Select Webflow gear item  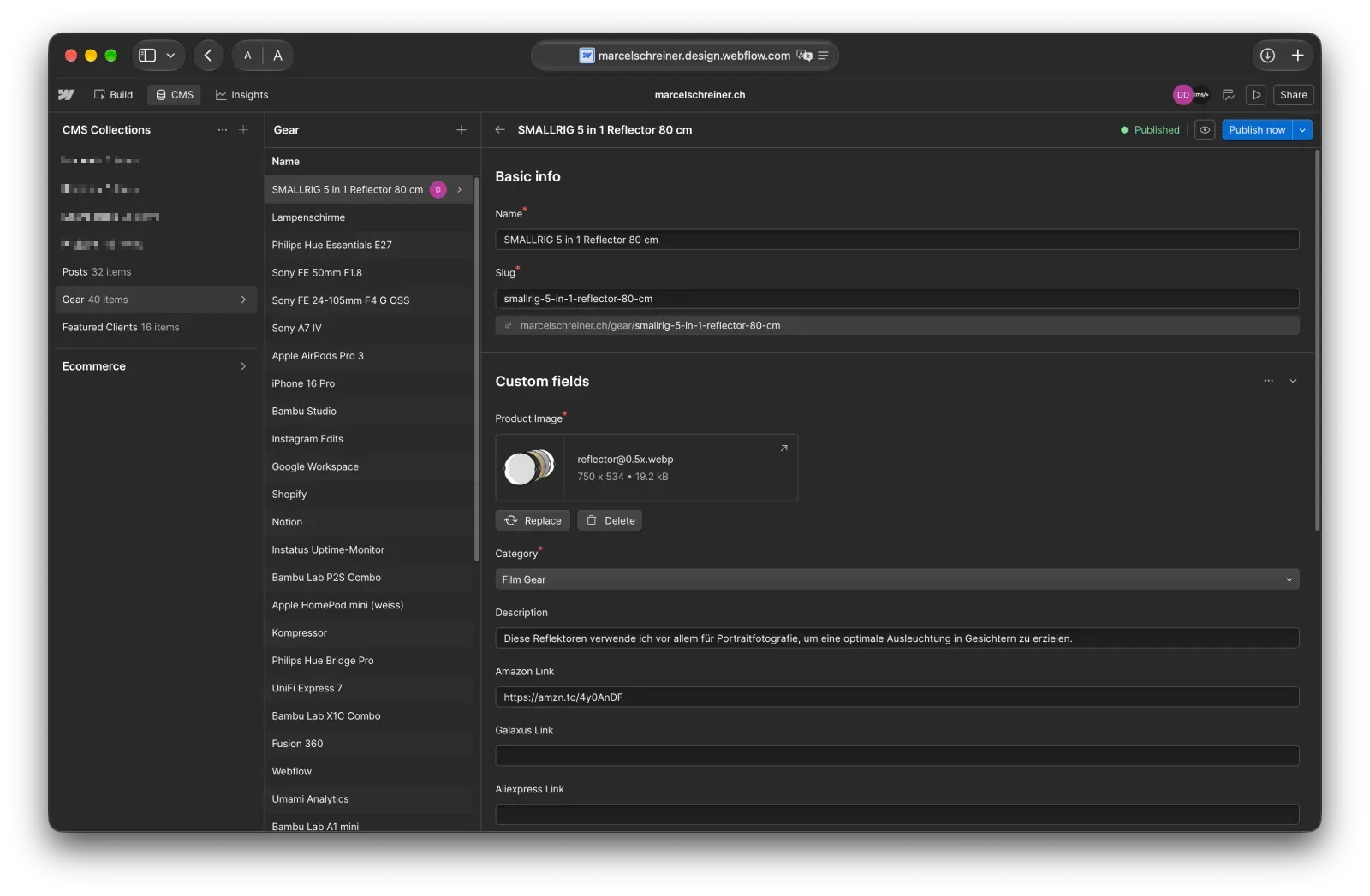368,772
